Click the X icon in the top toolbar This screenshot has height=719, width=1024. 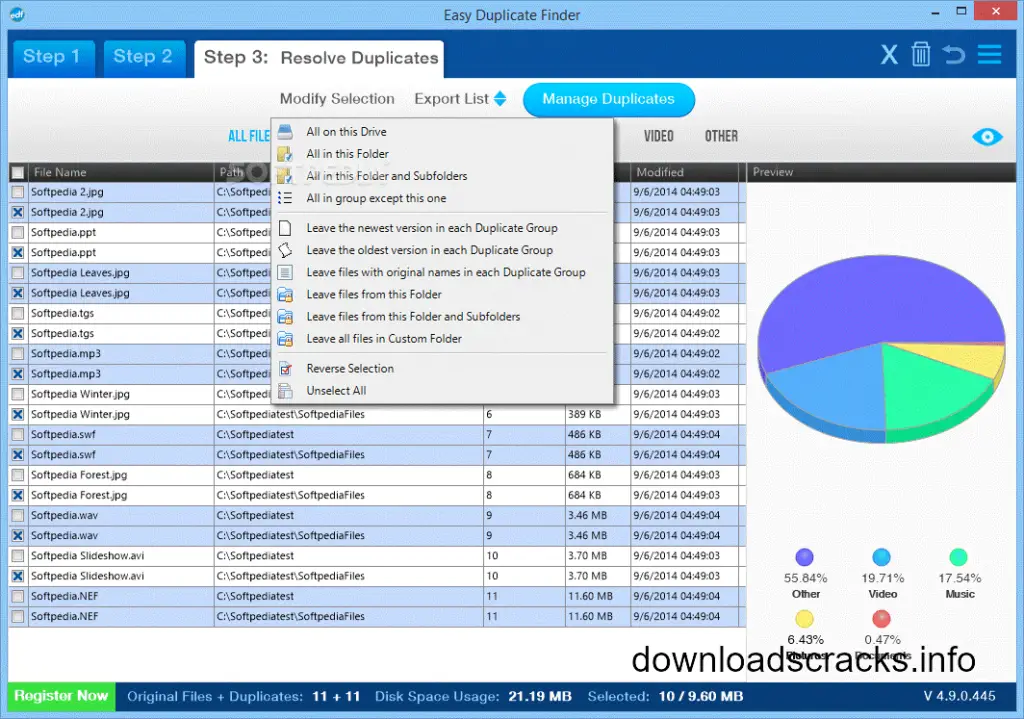(x=889, y=55)
